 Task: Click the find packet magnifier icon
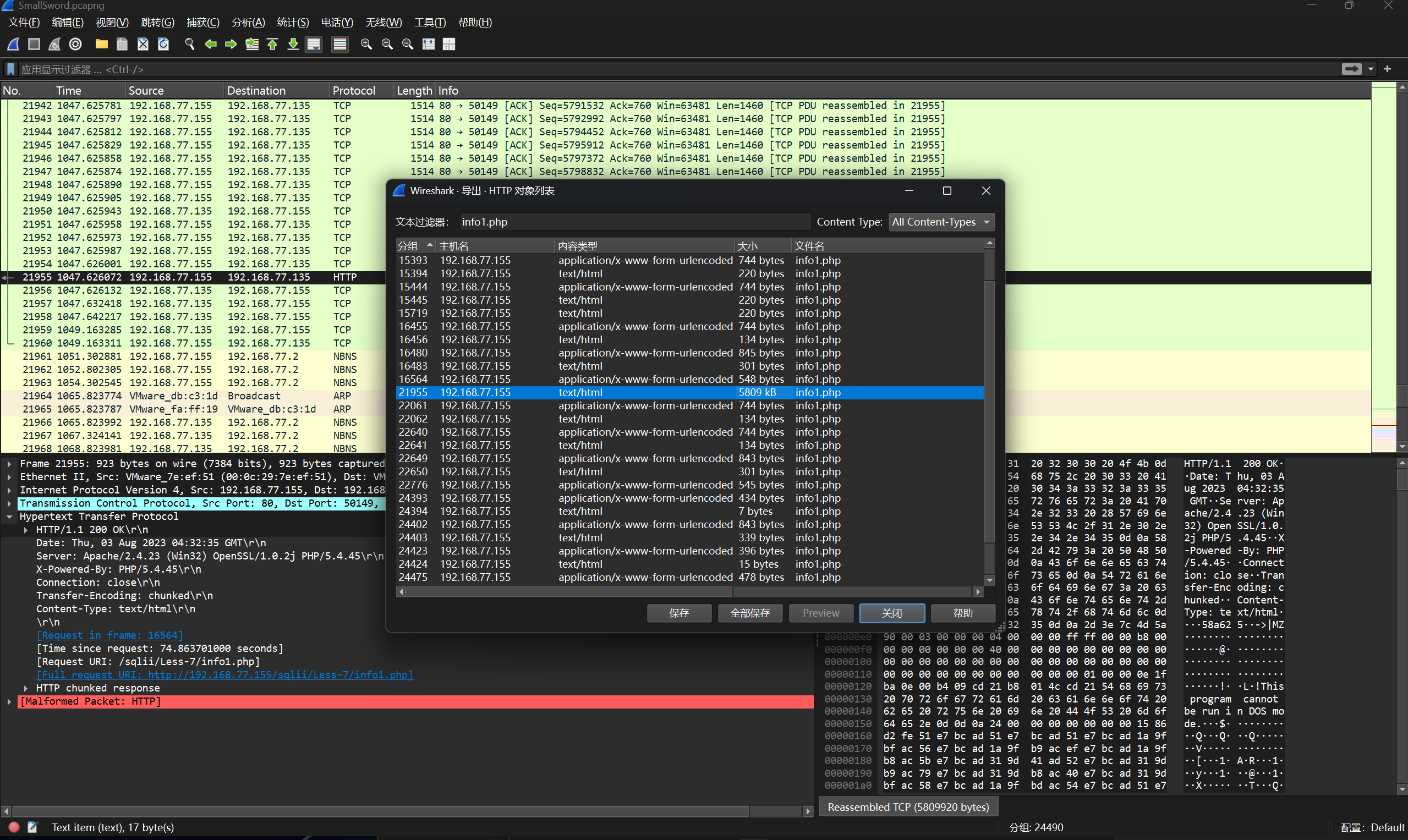click(190, 44)
